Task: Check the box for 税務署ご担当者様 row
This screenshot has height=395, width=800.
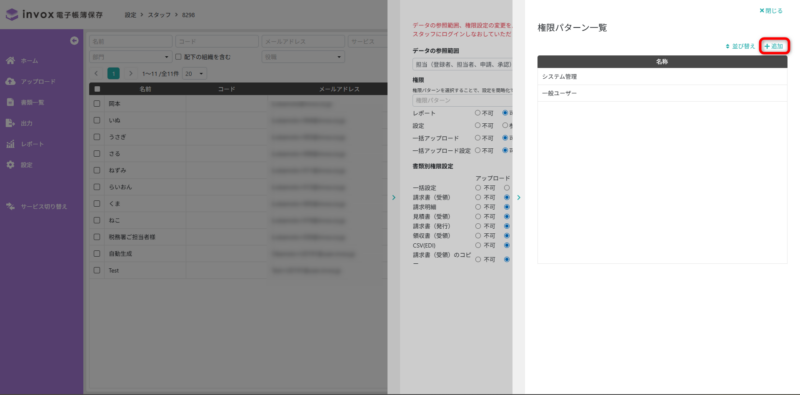Action: tap(97, 237)
